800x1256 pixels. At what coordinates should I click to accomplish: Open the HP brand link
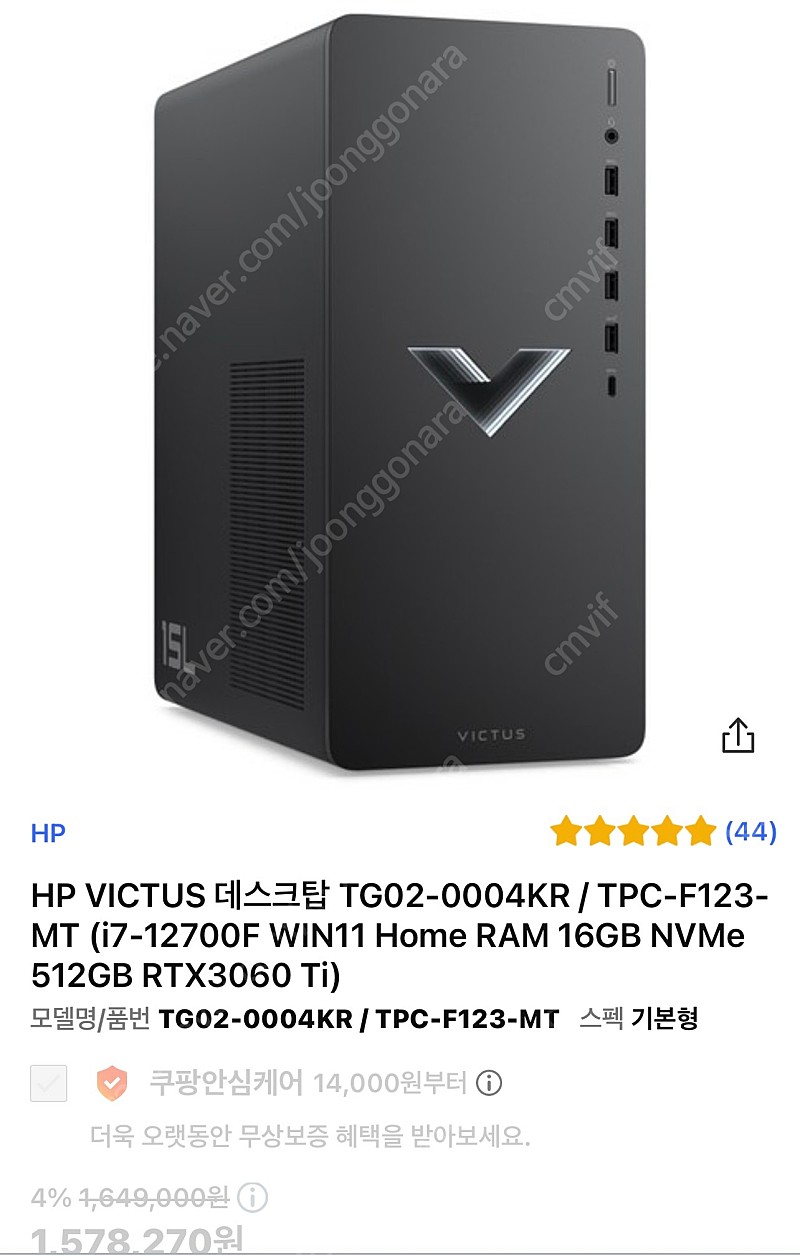pos(48,833)
